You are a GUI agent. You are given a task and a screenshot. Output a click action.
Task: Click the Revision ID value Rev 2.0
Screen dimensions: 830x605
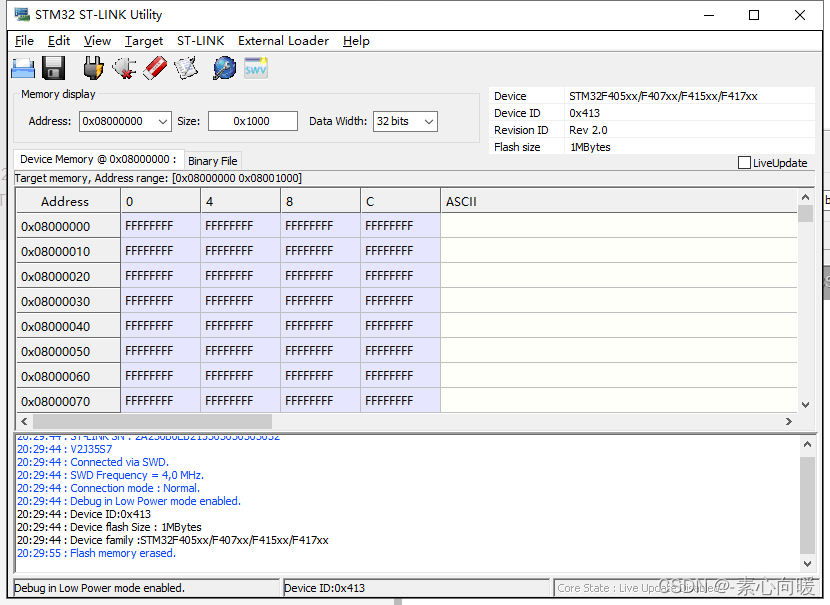pos(588,130)
